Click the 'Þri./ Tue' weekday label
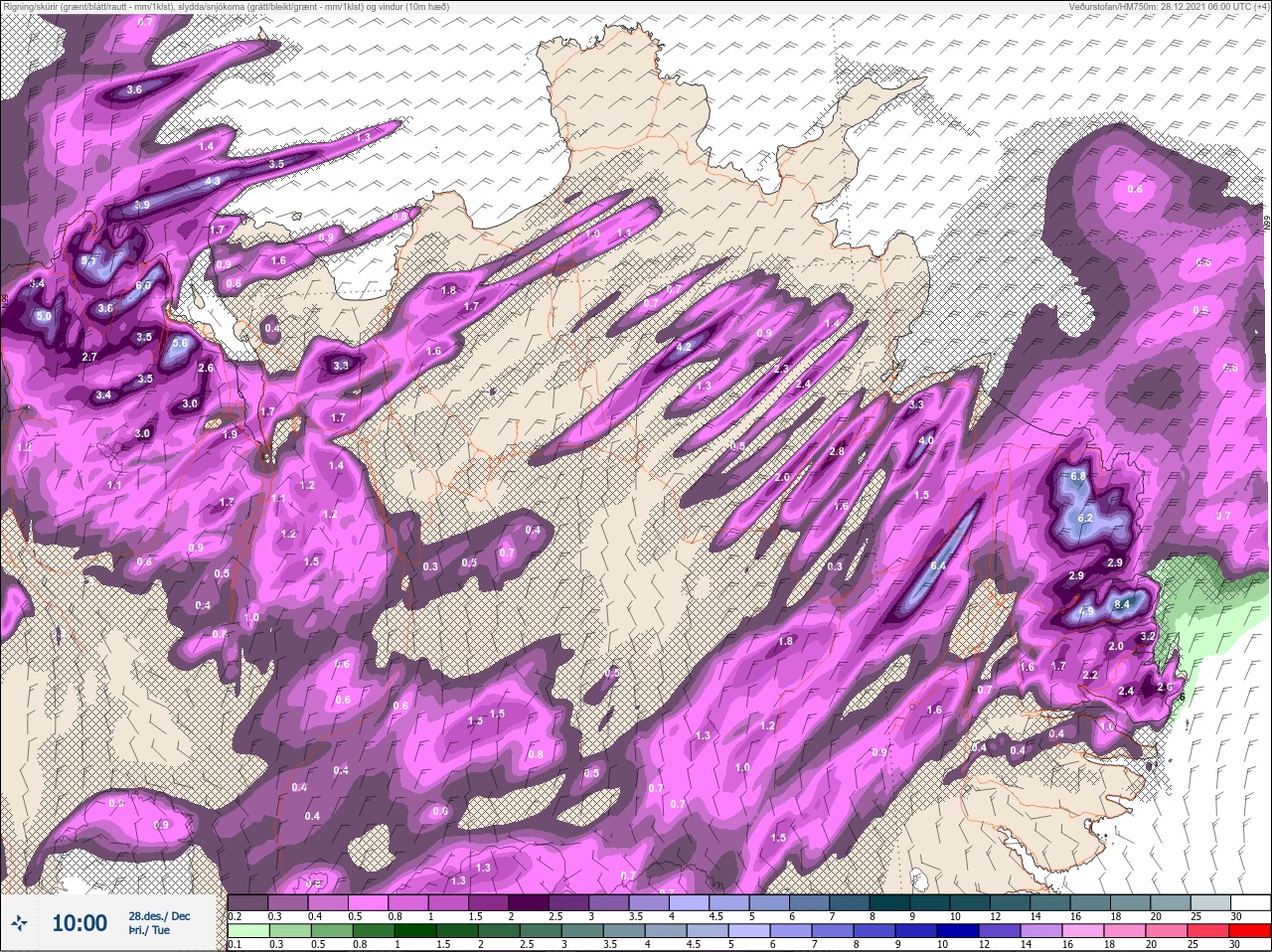The width and height of the screenshot is (1272, 952). tap(149, 931)
